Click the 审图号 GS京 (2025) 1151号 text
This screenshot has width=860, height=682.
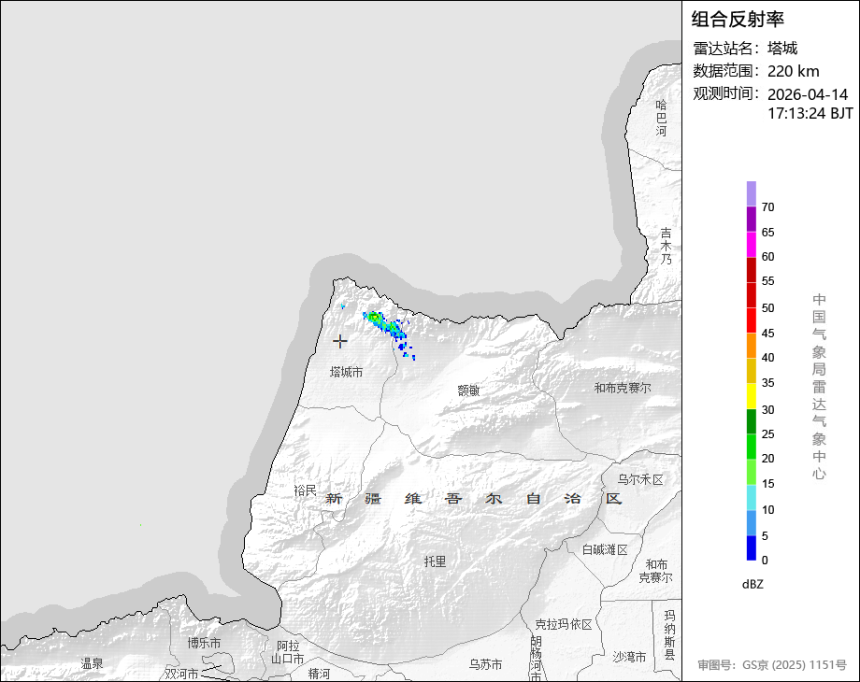pos(772,665)
